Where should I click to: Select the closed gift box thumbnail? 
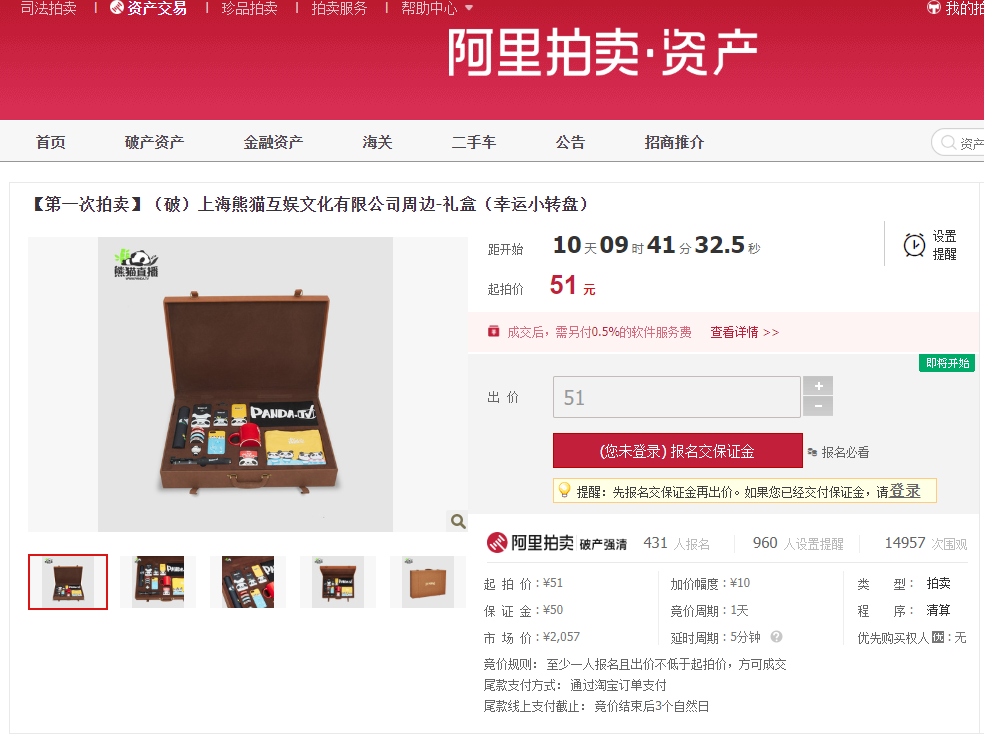tap(427, 582)
